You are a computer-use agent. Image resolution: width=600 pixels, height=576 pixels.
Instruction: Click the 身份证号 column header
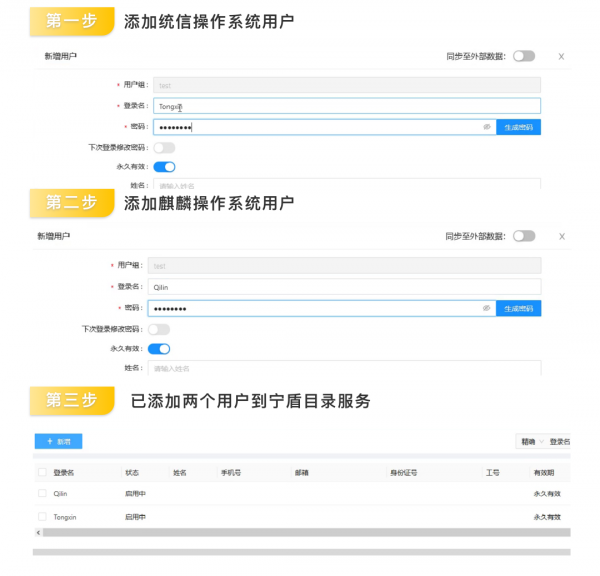(x=403, y=473)
